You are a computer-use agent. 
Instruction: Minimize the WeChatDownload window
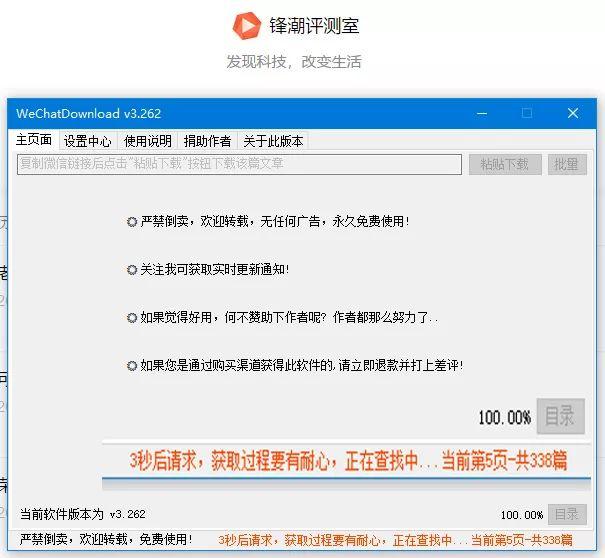[482, 113]
